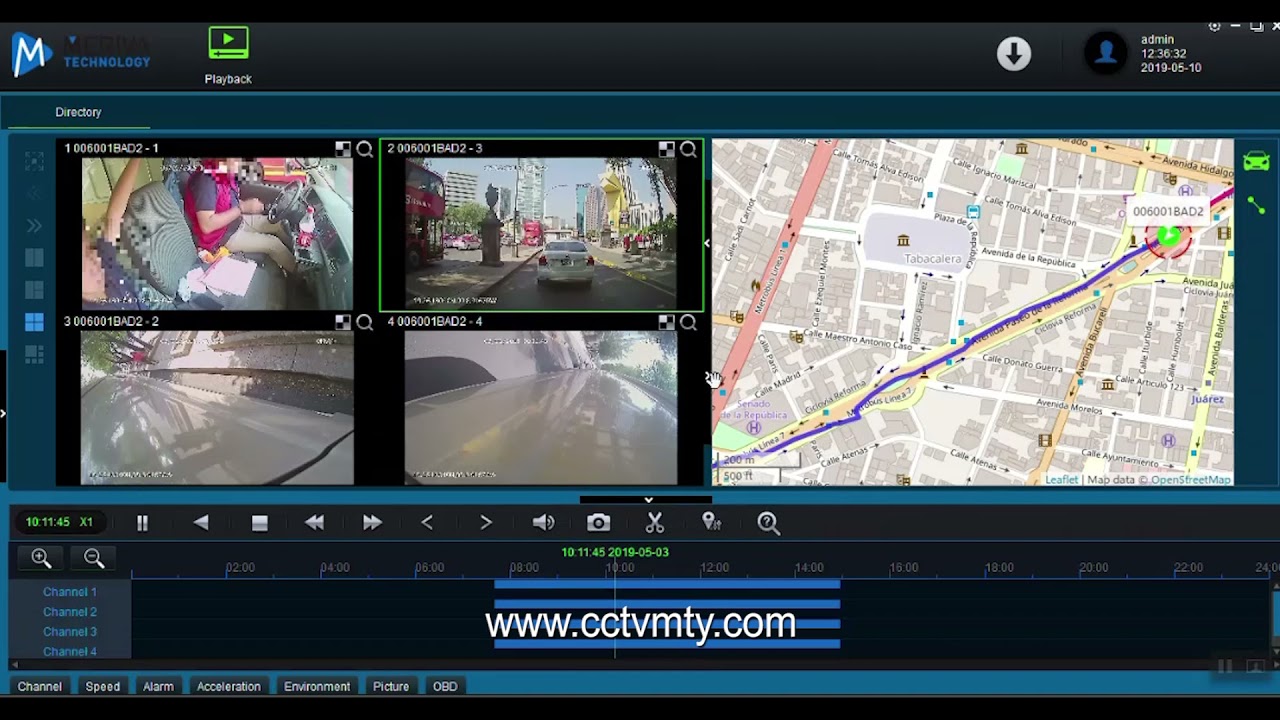Screen dimensions: 1280x720
Task: Pause the playback
Action: (x=142, y=523)
